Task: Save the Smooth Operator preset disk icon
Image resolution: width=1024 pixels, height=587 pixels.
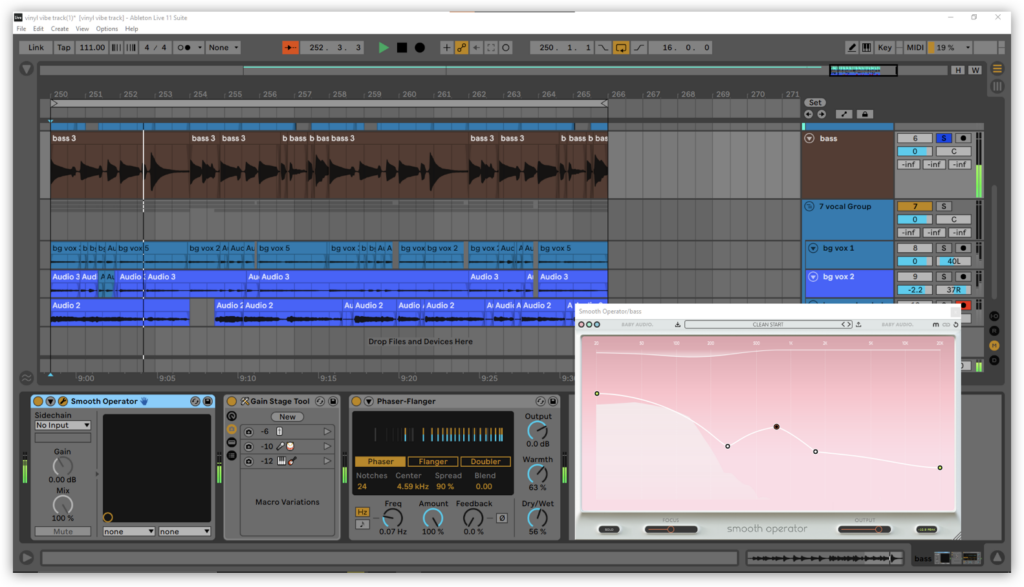Action: coord(208,402)
